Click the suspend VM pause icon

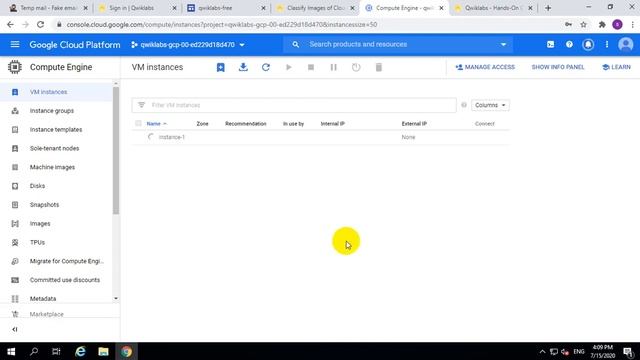pos(333,67)
